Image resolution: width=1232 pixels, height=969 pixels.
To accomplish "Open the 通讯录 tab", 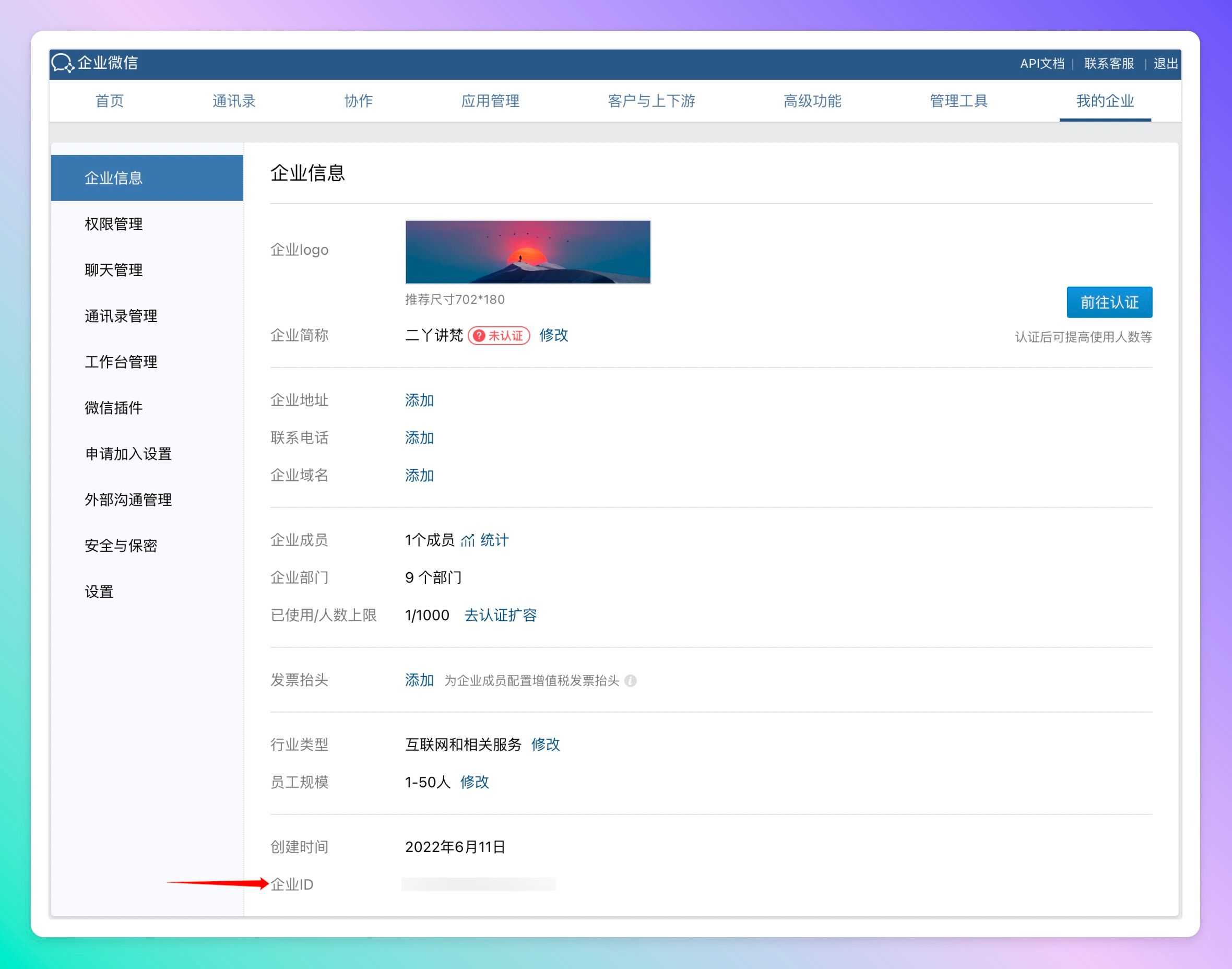I will (x=234, y=101).
